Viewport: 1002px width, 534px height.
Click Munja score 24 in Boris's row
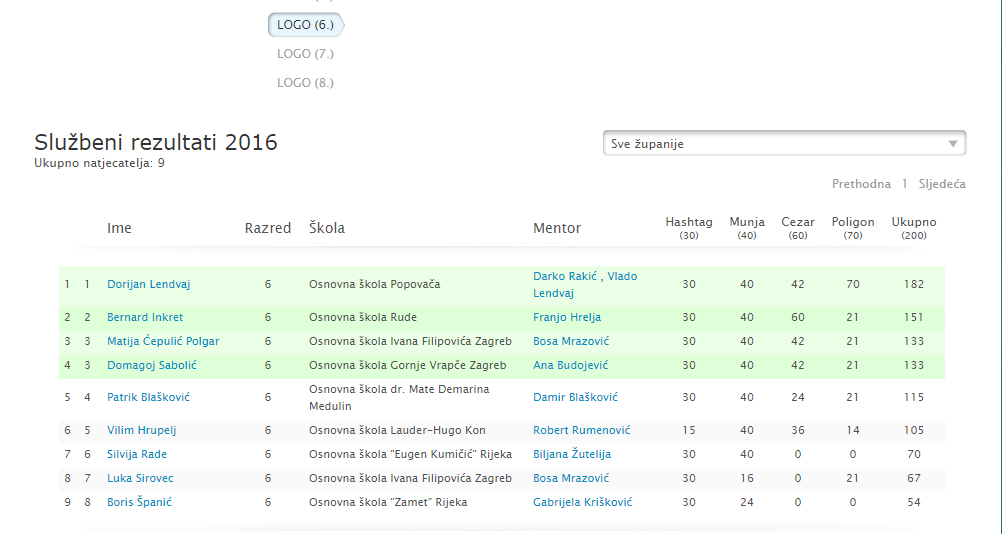747,502
